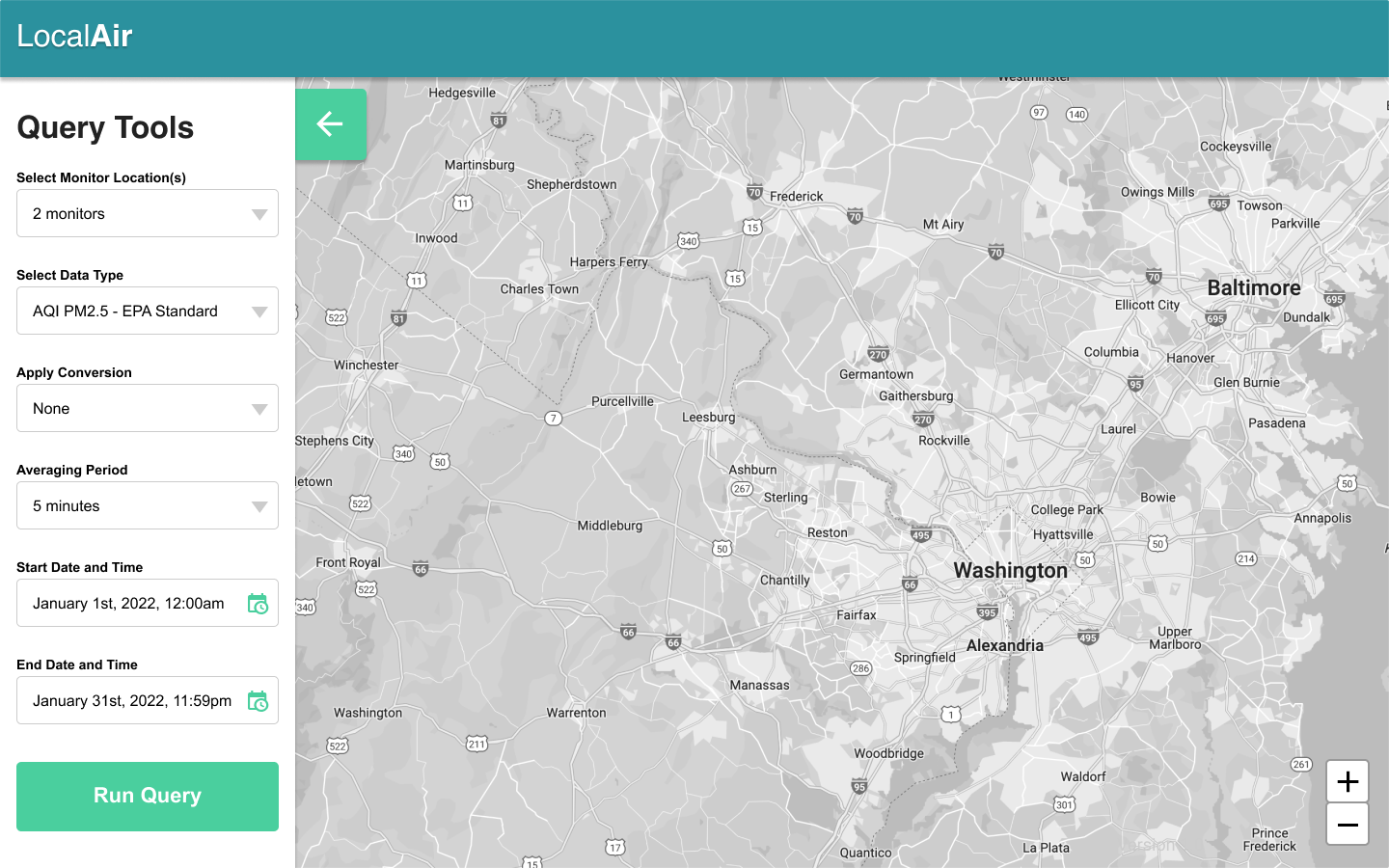Select the Alexandria map label
Viewport: 1389px width, 868px height.
[1005, 646]
